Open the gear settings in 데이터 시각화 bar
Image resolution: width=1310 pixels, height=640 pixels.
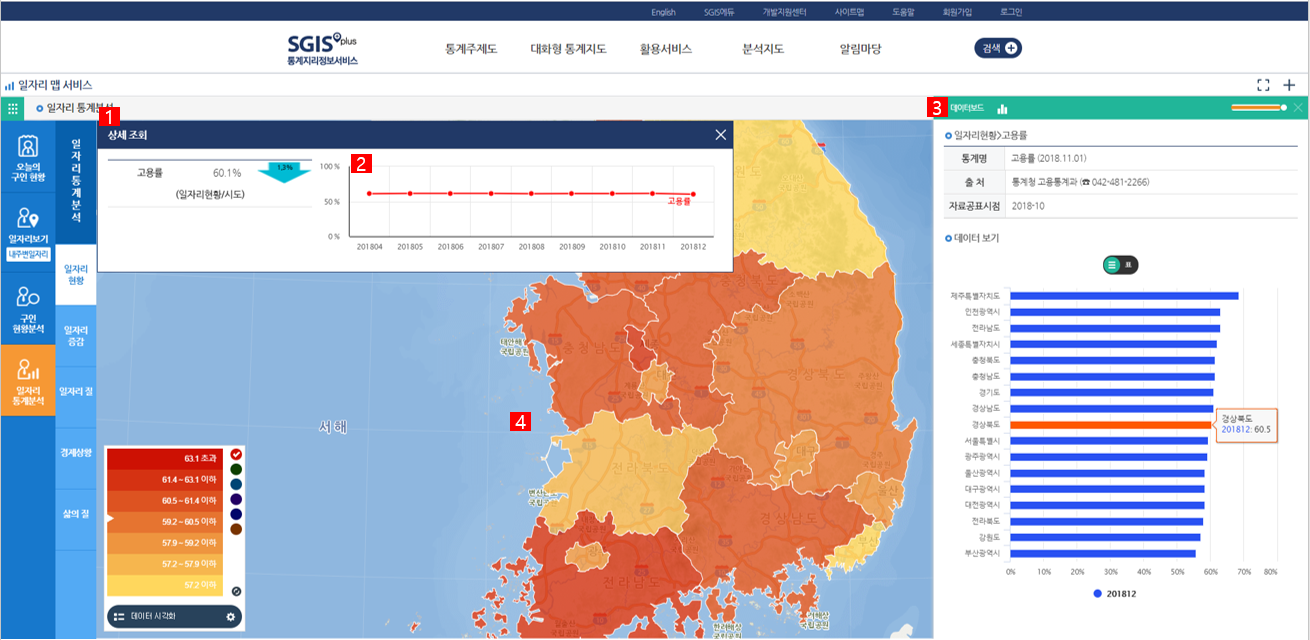click(230, 617)
